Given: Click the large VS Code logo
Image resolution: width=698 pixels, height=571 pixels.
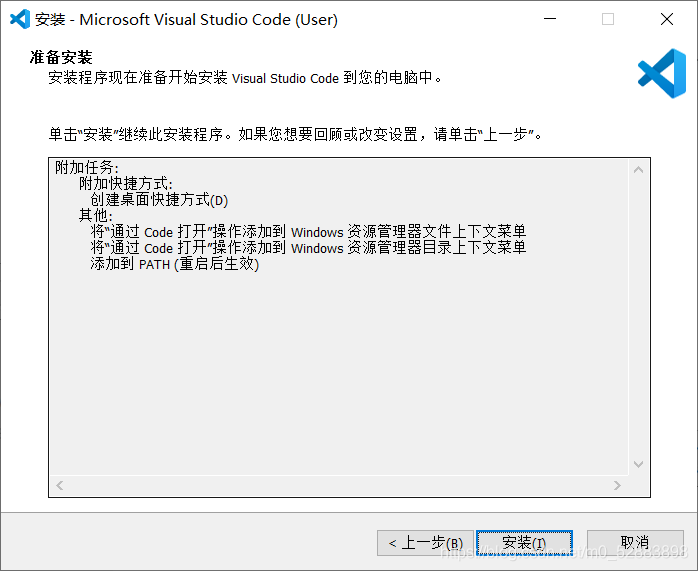Looking at the screenshot, I should 662,73.
